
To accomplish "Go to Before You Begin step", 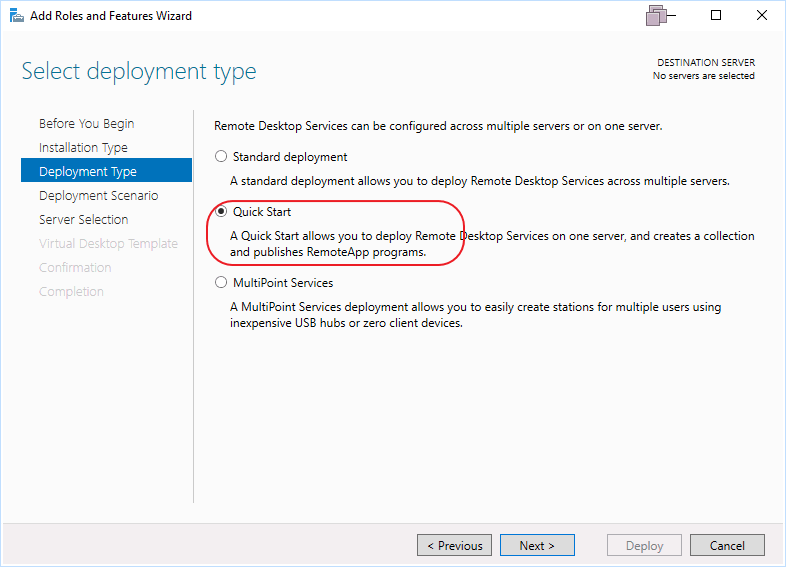I will point(86,124).
